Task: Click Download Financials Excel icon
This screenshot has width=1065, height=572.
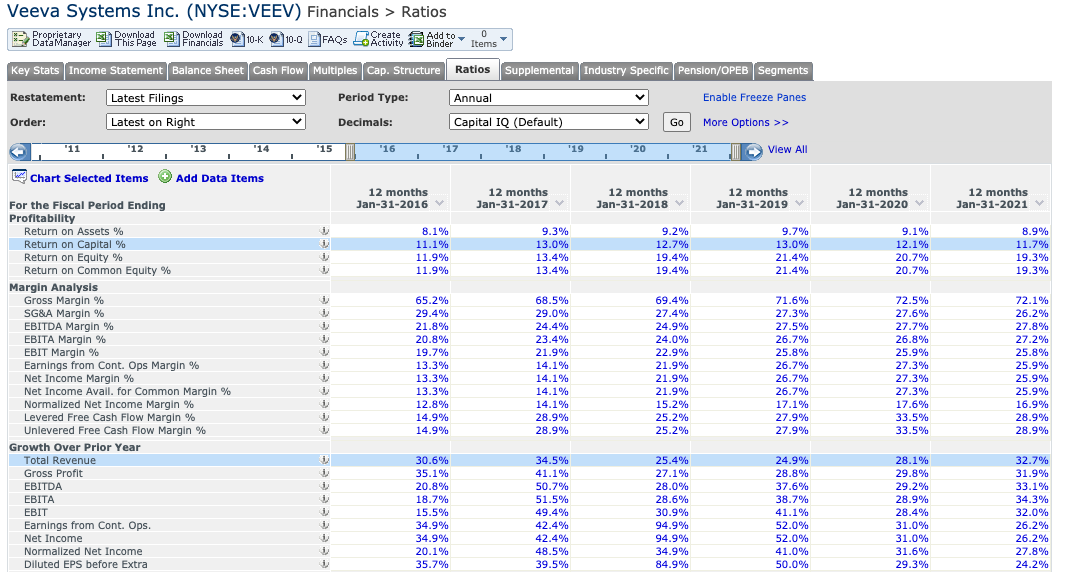Action: tap(172, 39)
